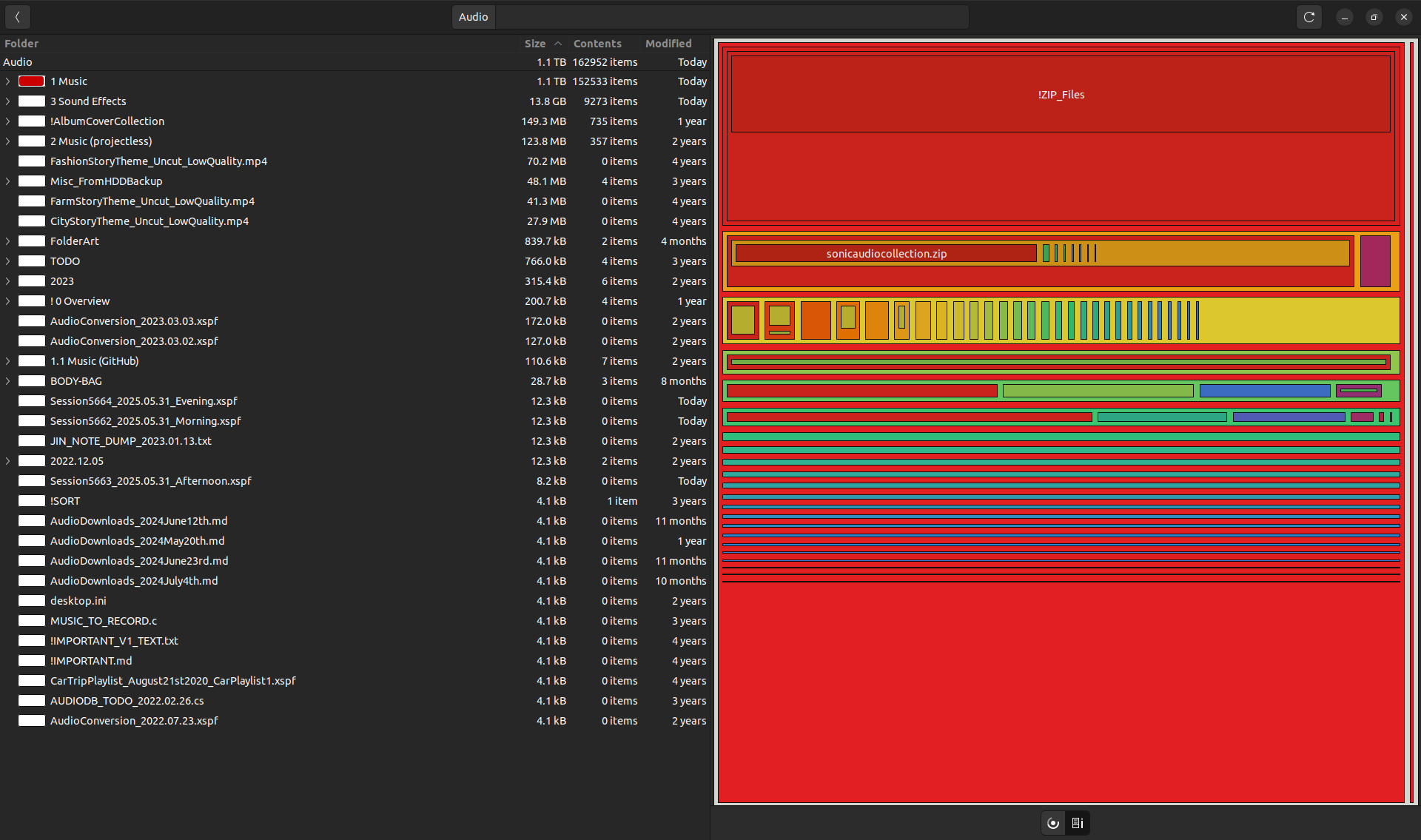The image size is (1421, 840).
Task: Expand the !AlbumCoverCollection folder row
Action: (8, 121)
